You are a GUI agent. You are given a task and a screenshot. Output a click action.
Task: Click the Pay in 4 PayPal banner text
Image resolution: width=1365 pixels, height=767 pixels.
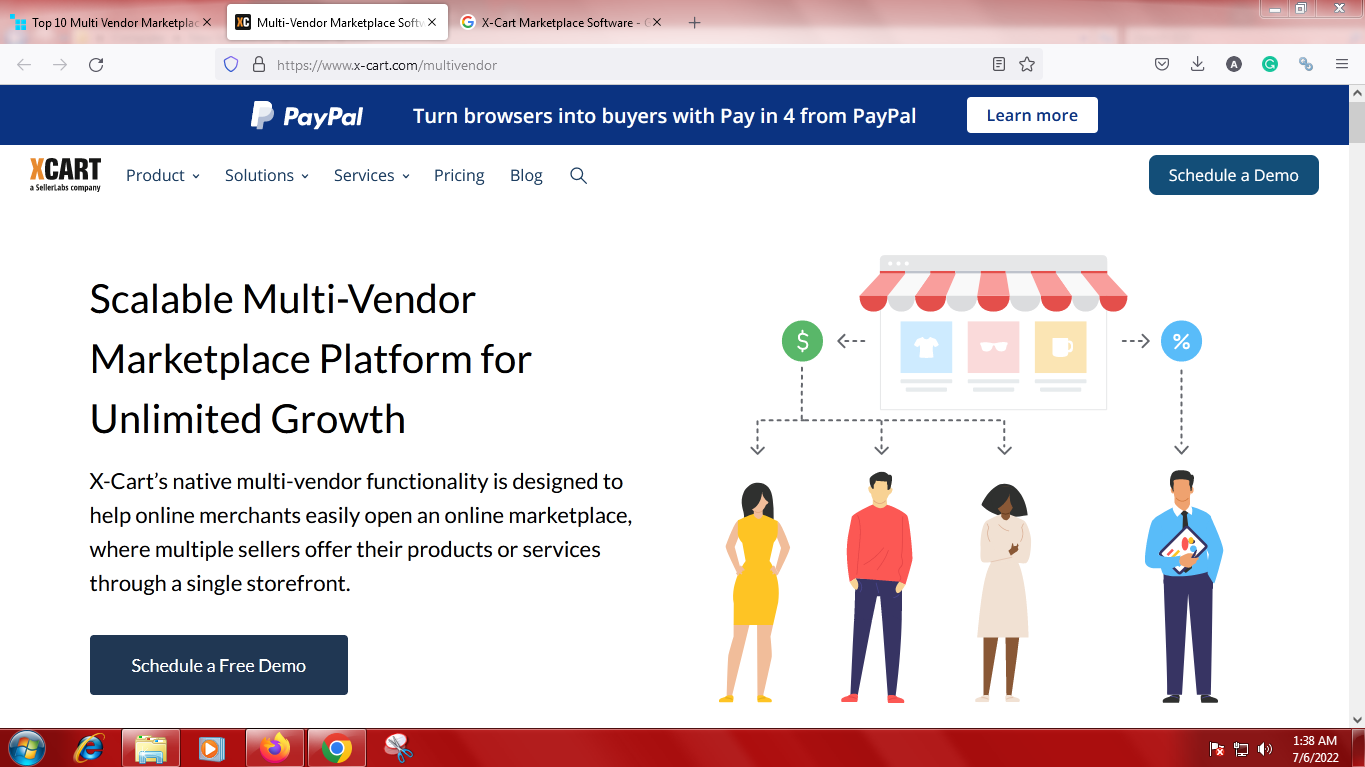664,116
